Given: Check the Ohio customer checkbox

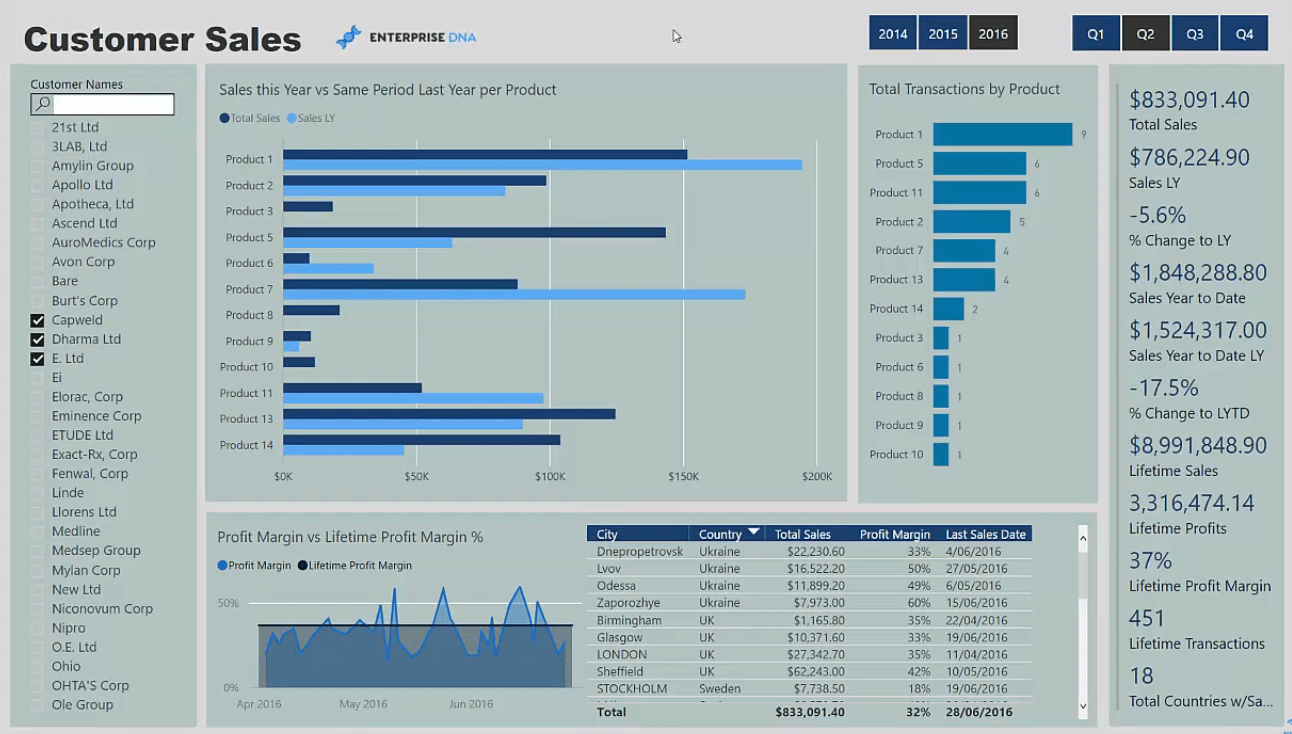Looking at the screenshot, I should pyautogui.click(x=37, y=666).
